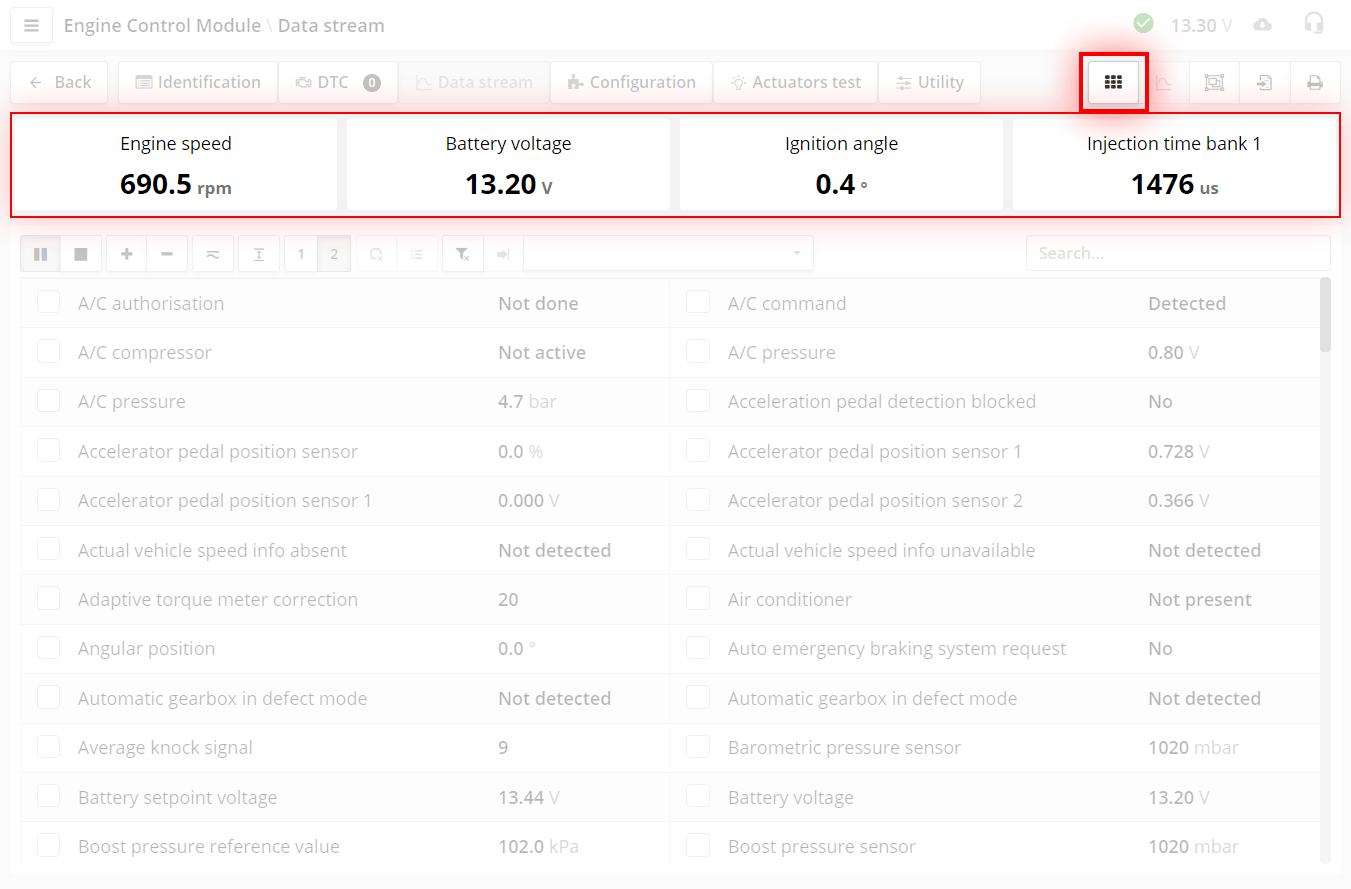This screenshot has width=1351, height=889.
Task: Click the import file icon
Action: [1264, 83]
